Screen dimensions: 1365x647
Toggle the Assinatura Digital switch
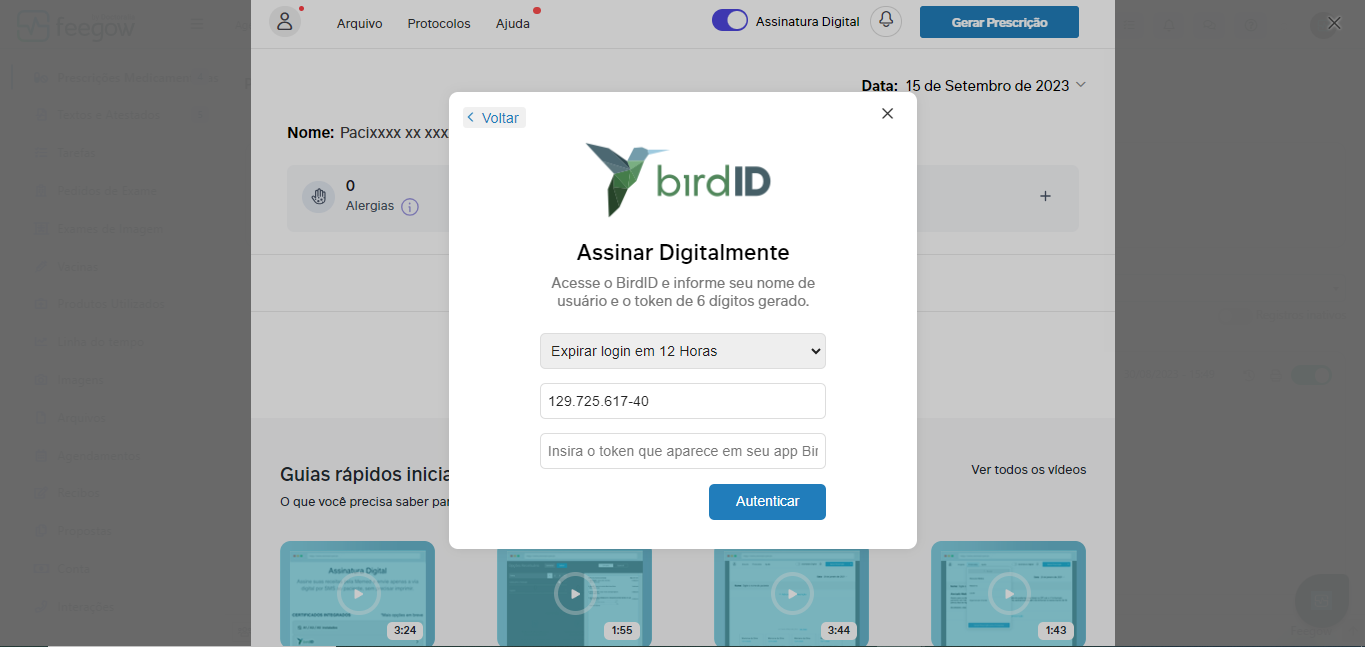point(730,20)
